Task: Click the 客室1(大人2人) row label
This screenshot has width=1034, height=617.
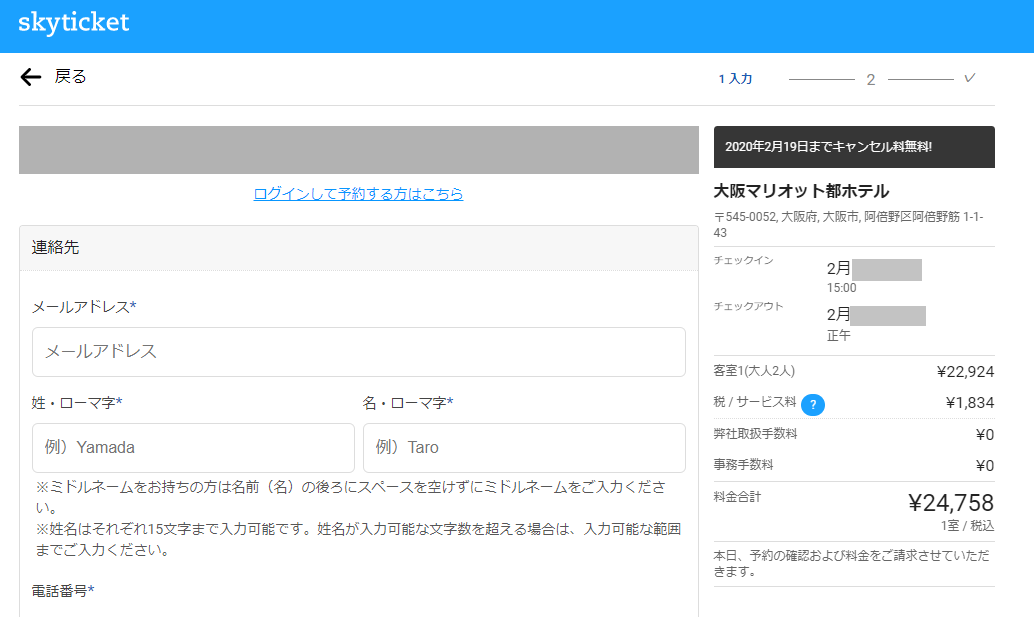Action: (x=754, y=371)
